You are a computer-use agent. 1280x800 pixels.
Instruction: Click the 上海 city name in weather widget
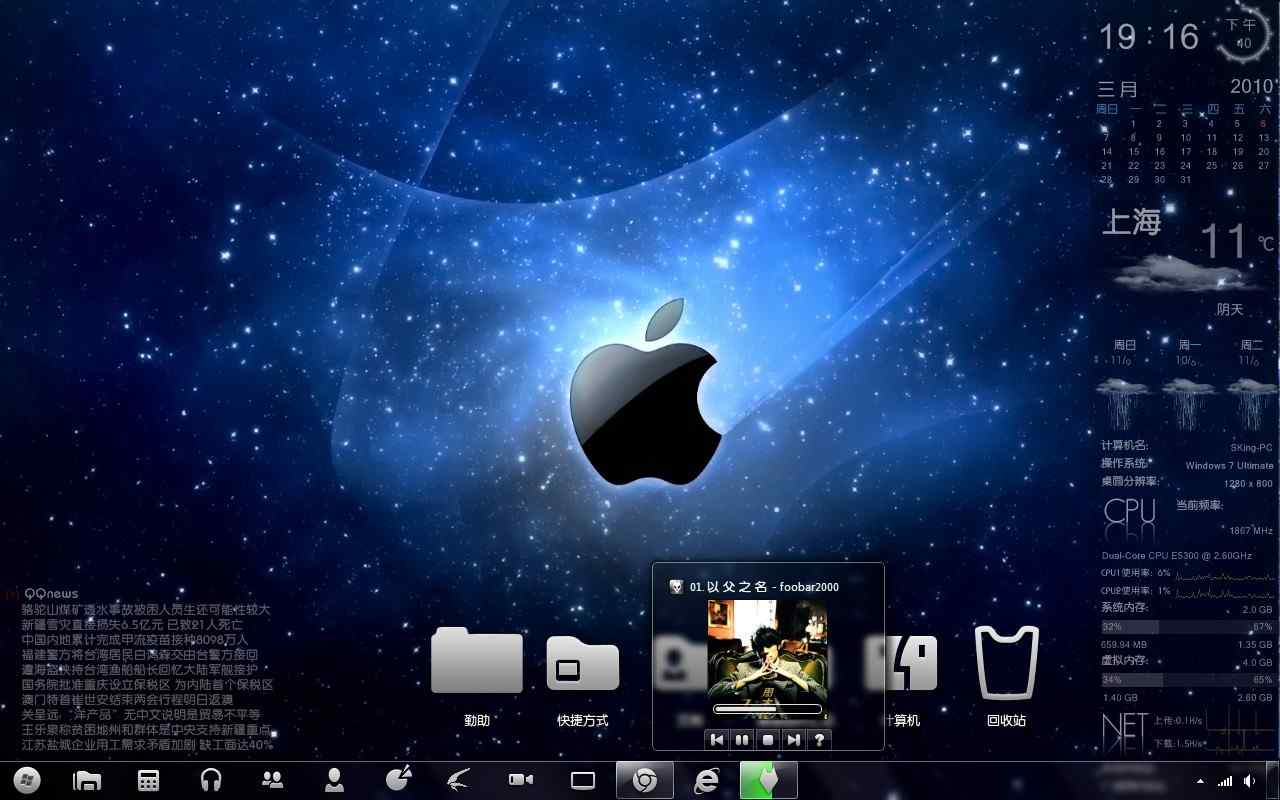(x=1131, y=222)
